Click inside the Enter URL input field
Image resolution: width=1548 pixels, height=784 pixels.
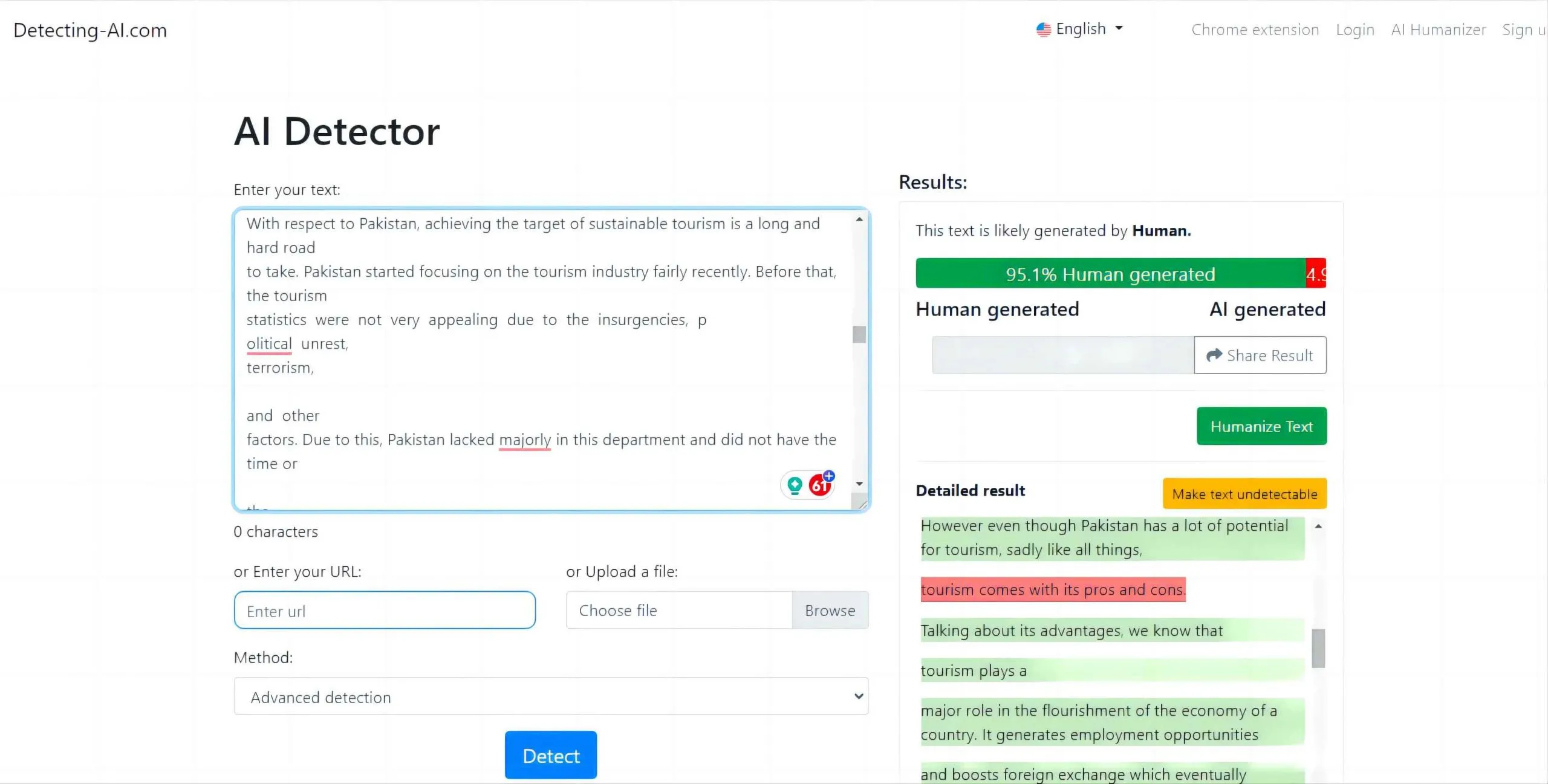385,610
